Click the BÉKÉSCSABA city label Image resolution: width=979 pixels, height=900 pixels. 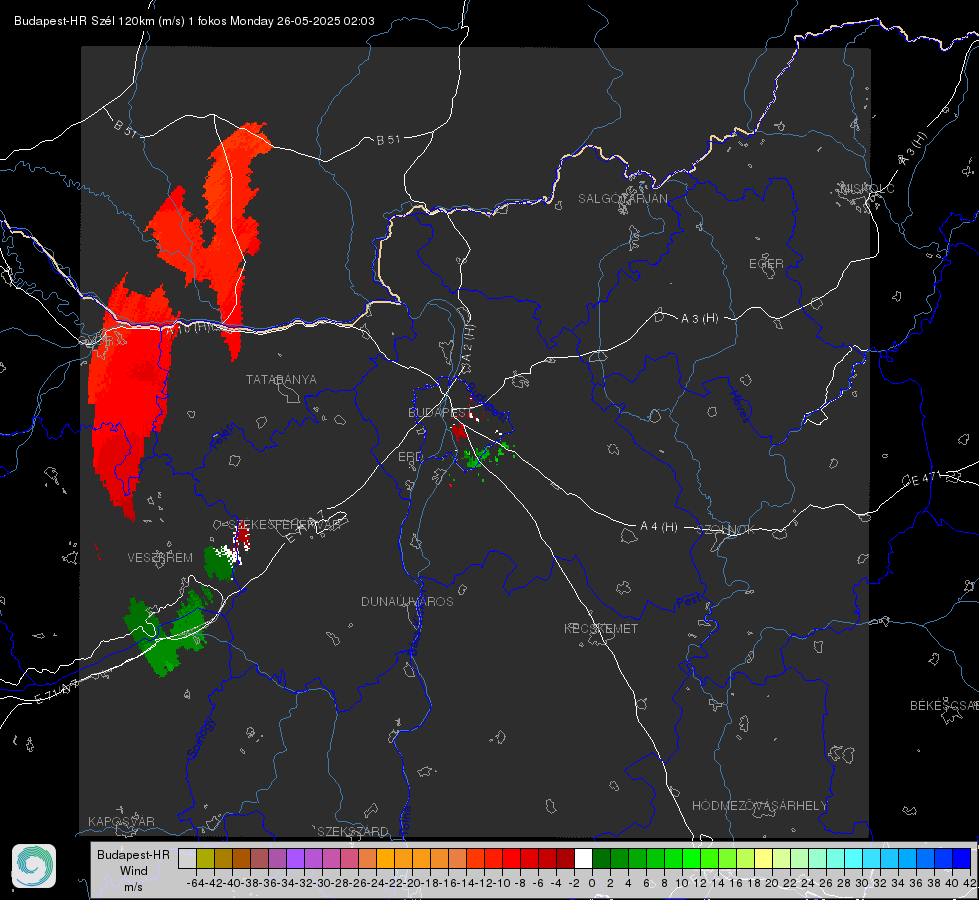(x=944, y=706)
